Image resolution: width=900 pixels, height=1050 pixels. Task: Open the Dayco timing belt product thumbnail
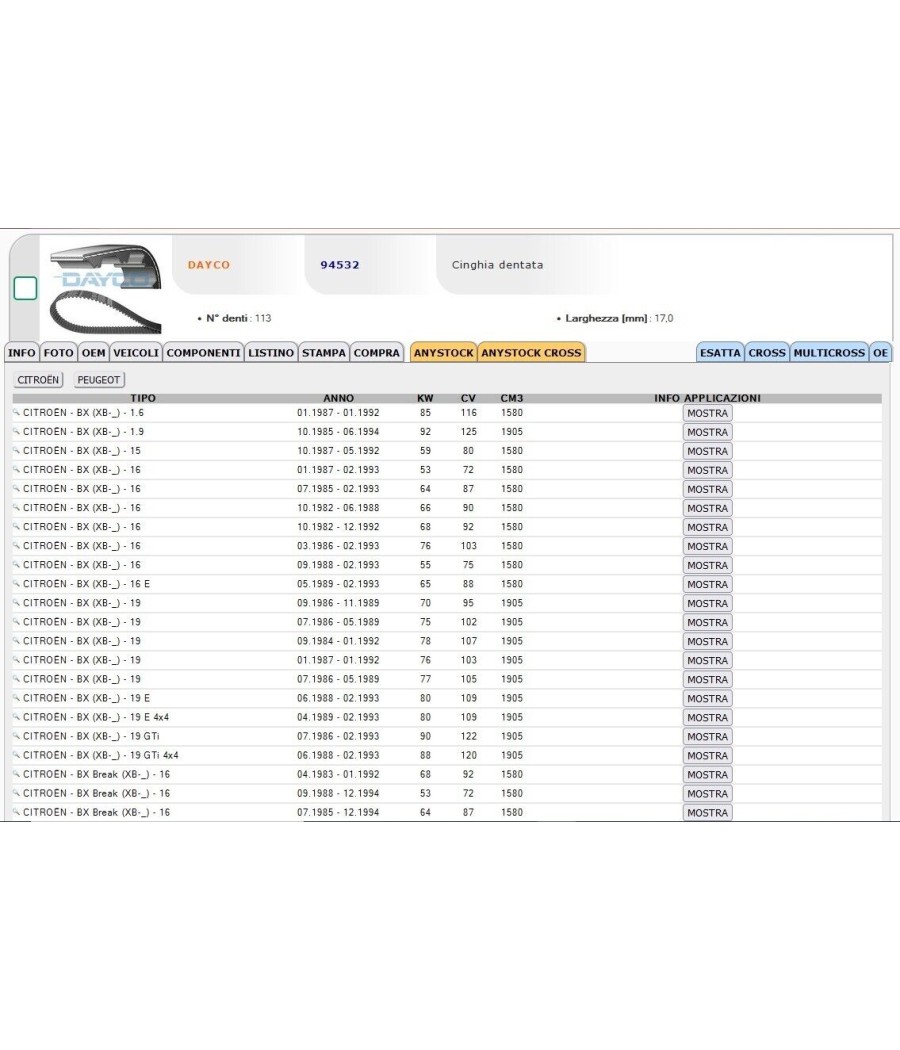pyautogui.click(x=106, y=289)
